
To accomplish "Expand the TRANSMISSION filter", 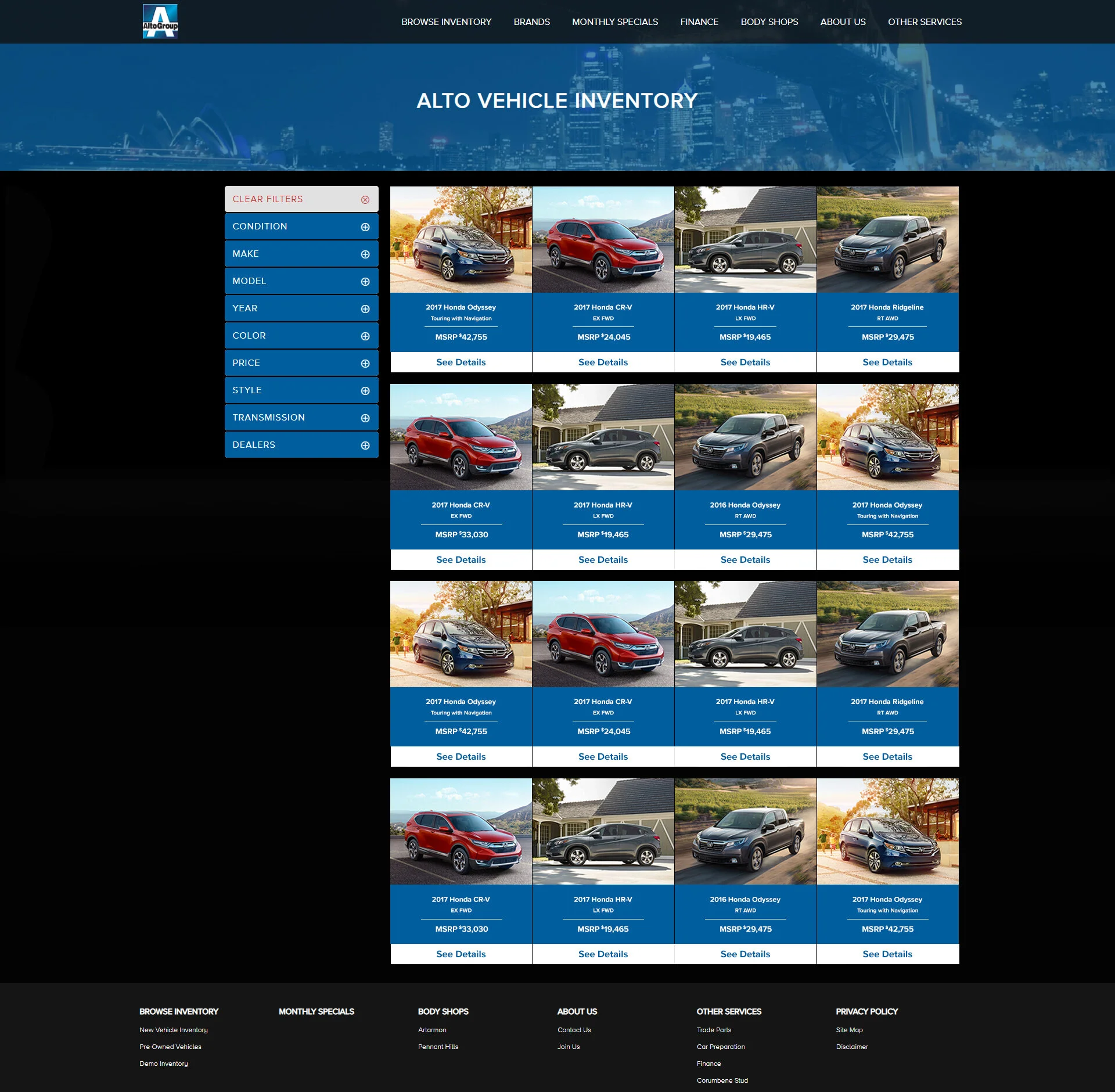I will click(301, 418).
